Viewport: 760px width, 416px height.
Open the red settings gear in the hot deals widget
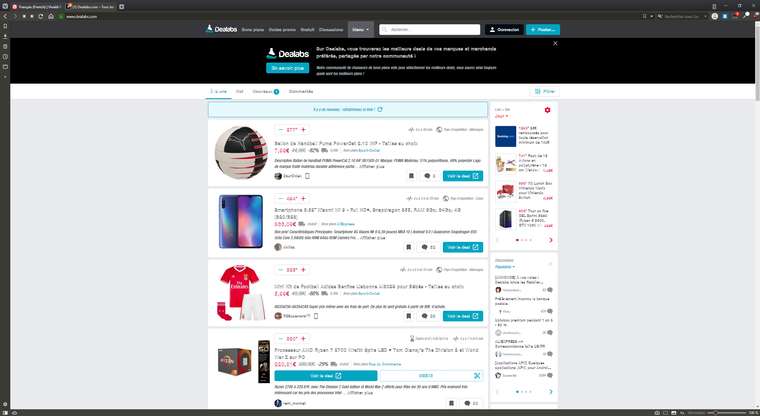pos(547,110)
